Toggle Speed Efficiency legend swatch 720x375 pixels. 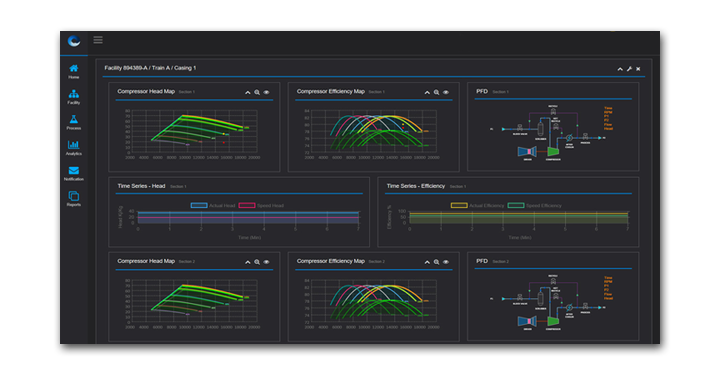[x=516, y=205]
